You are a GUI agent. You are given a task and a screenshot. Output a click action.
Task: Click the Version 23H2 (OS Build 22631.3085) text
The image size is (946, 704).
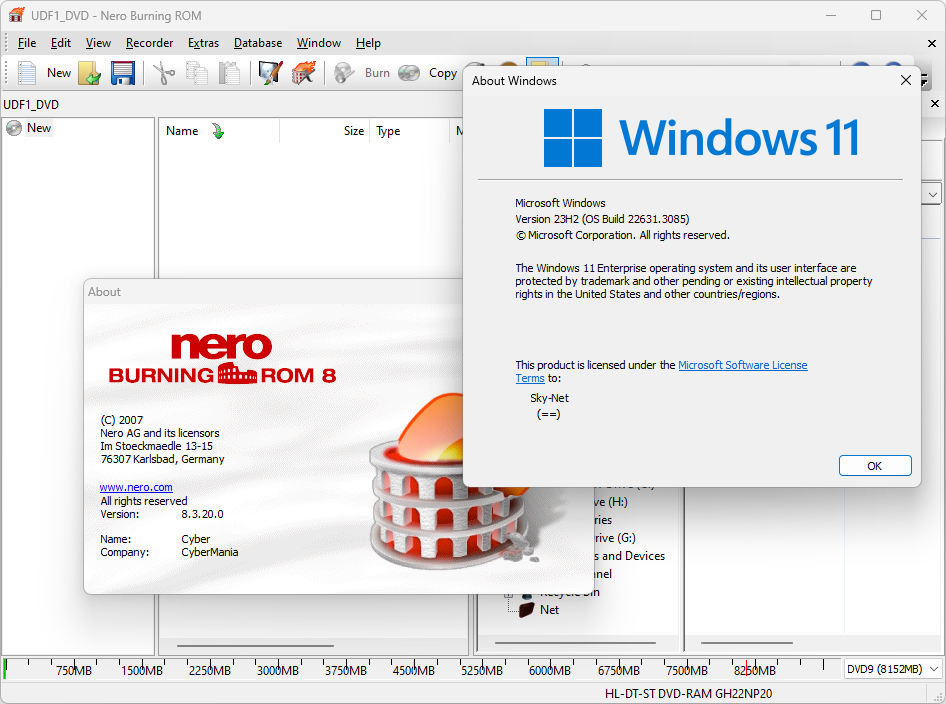(x=602, y=219)
